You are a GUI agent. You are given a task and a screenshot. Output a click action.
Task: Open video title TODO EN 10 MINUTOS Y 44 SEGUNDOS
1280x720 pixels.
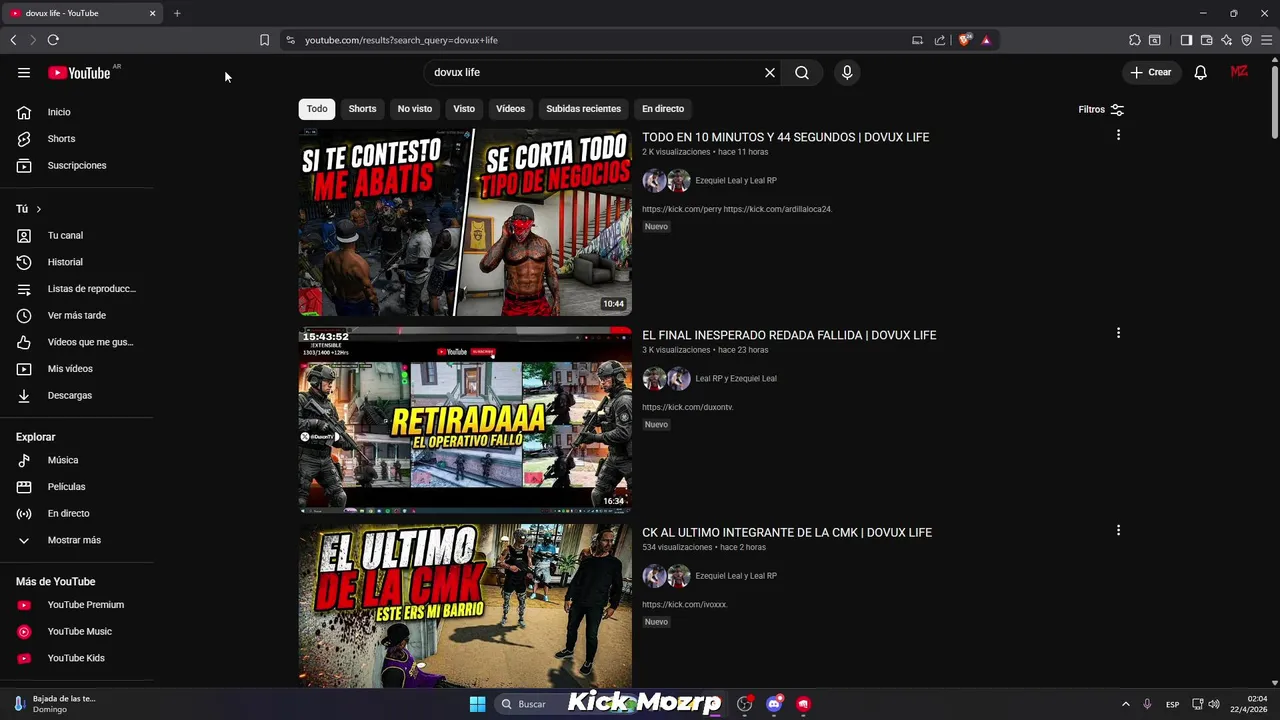coord(785,137)
